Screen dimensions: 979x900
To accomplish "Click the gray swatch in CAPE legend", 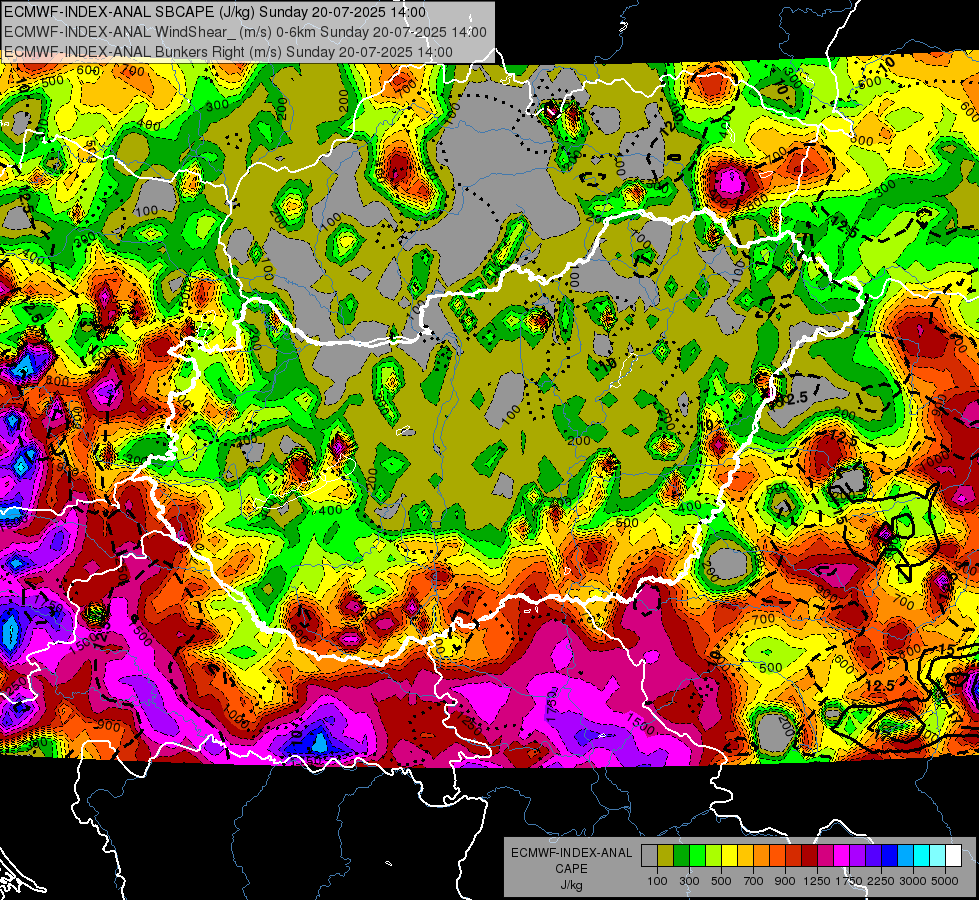I will (649, 856).
